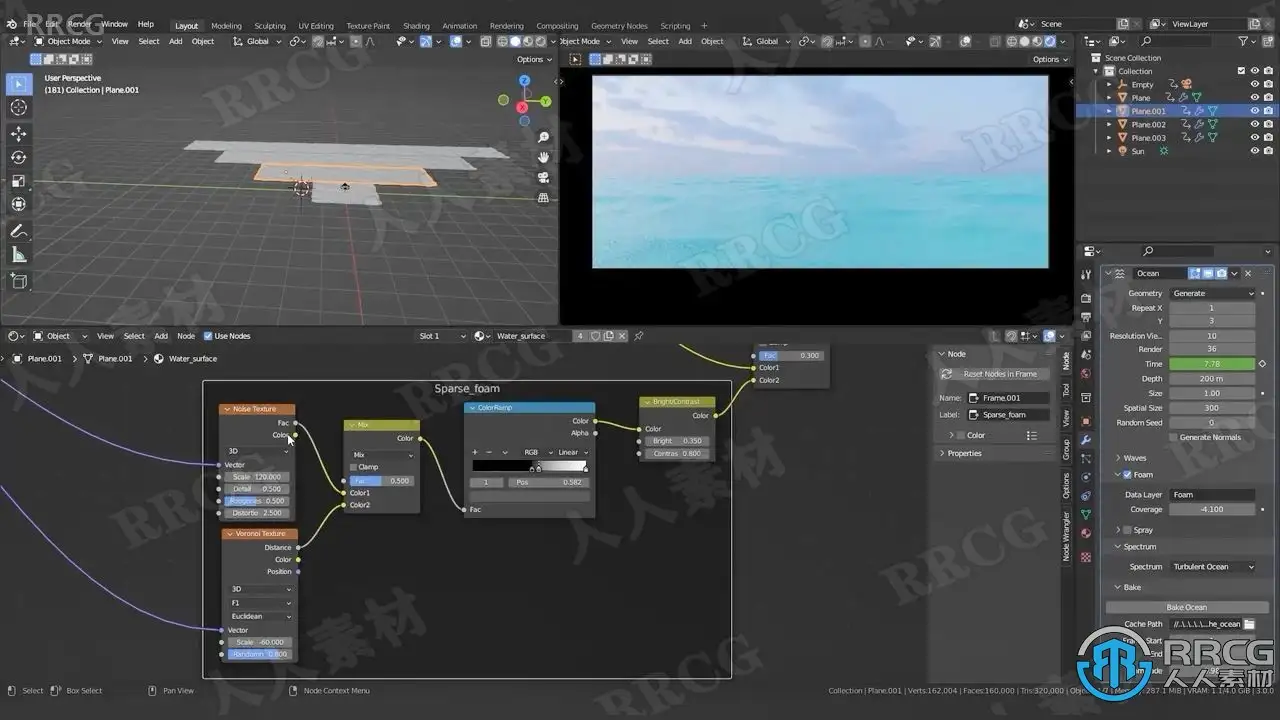The height and width of the screenshot is (720, 1280).
Task: Click the ColorRamp gradient bar
Action: (x=529, y=466)
